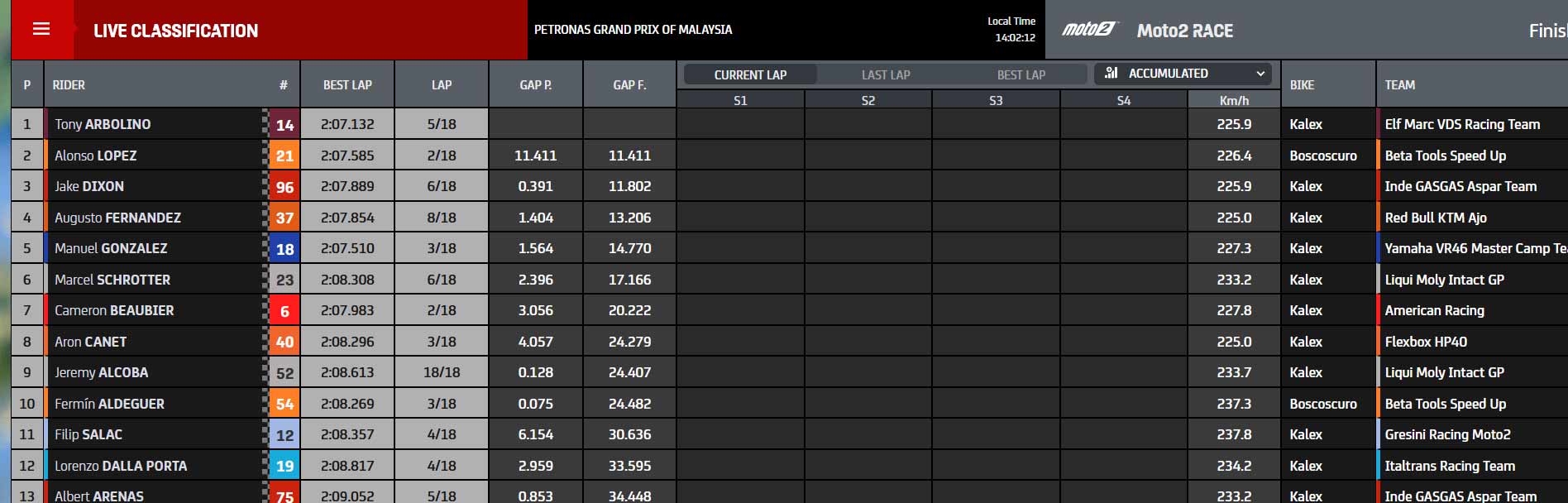This screenshot has height=503, width=1568.
Task: Select rider Fermín ALDEGUER
Action: [109, 404]
